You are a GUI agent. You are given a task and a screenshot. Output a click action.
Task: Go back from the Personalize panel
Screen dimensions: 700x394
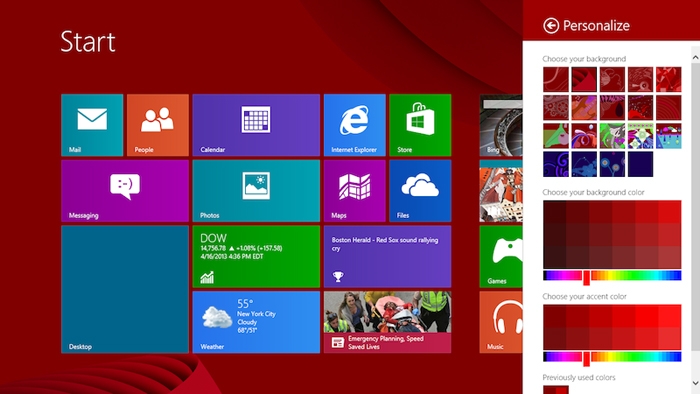(x=551, y=25)
